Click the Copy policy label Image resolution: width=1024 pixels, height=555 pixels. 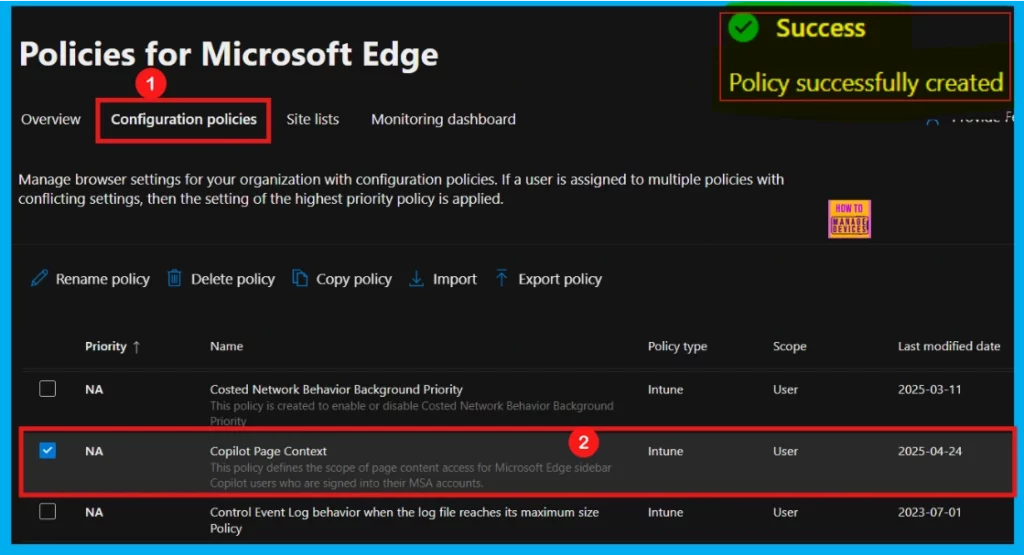point(354,279)
